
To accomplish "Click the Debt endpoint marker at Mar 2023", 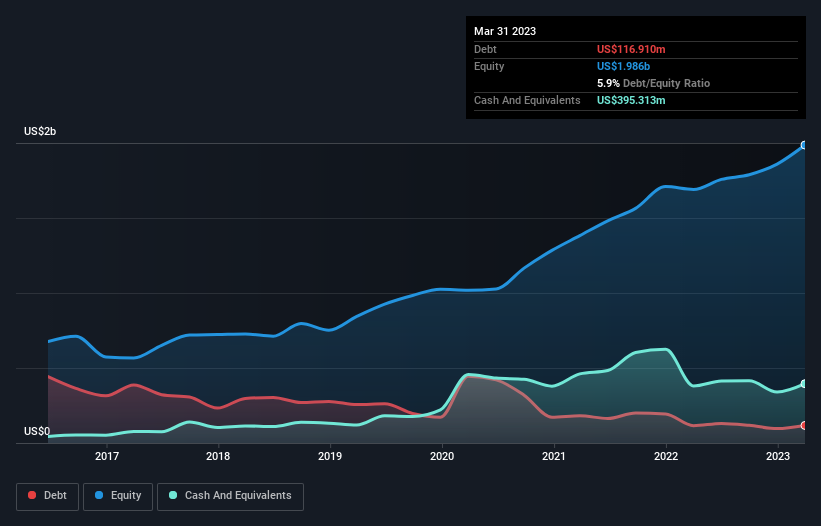I will [x=804, y=426].
